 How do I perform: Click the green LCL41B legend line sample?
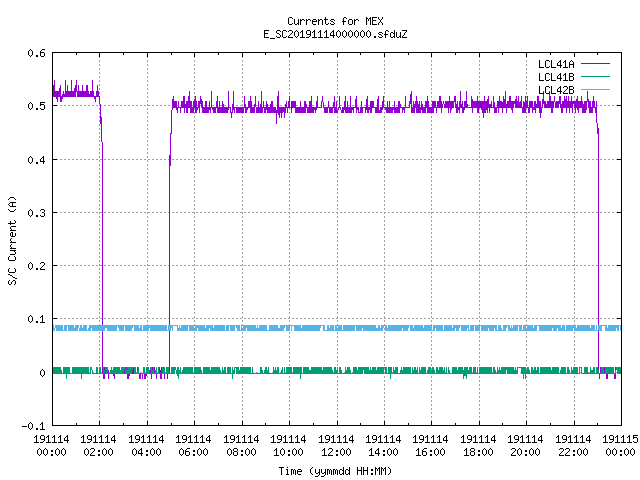(595, 76)
